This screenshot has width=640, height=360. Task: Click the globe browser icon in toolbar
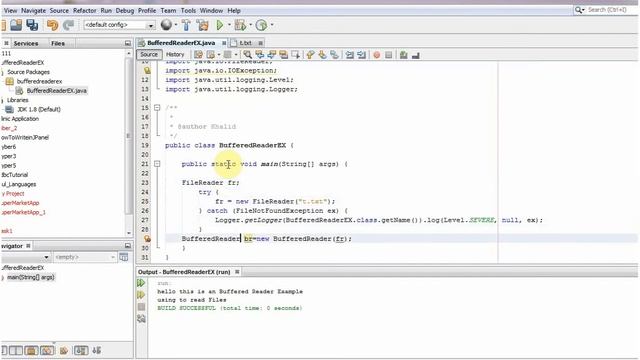pyautogui.click(x=166, y=25)
